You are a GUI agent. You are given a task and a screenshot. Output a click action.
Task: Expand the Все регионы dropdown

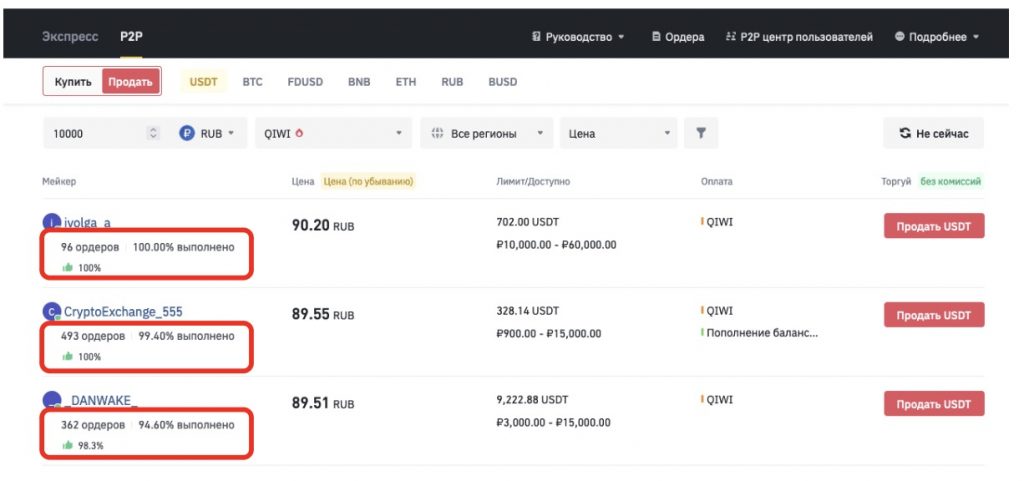point(487,133)
